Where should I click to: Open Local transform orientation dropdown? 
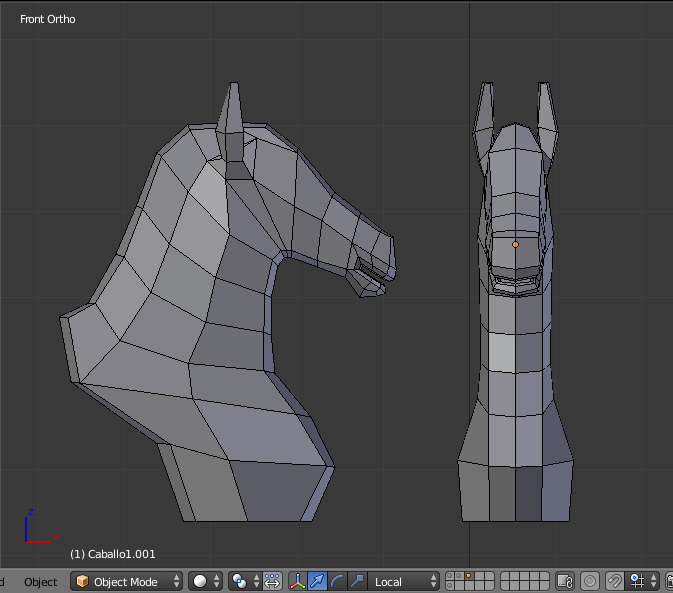405,581
